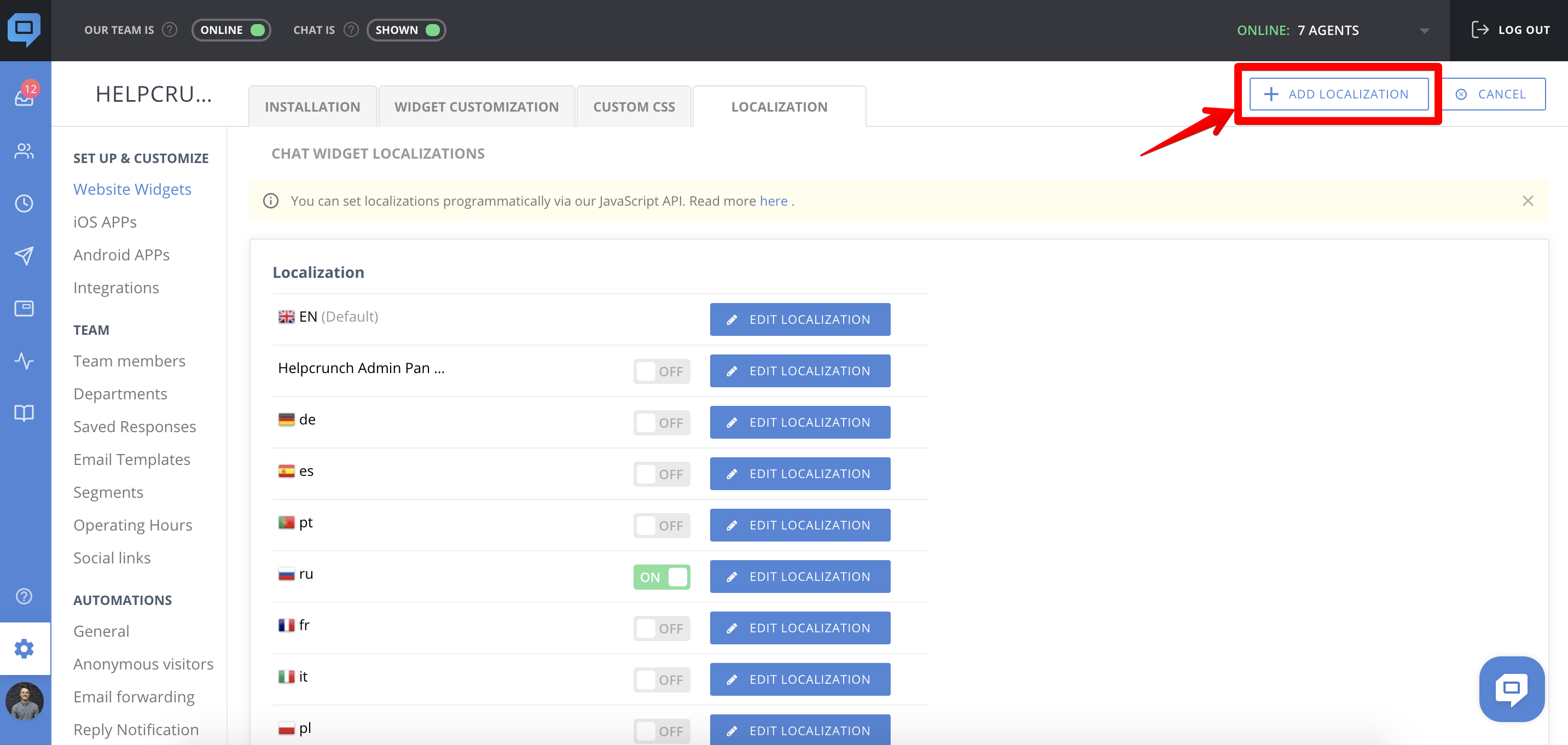Viewport: 1568px width, 745px height.
Task: Open the settings gear icon
Action: pos(25,649)
